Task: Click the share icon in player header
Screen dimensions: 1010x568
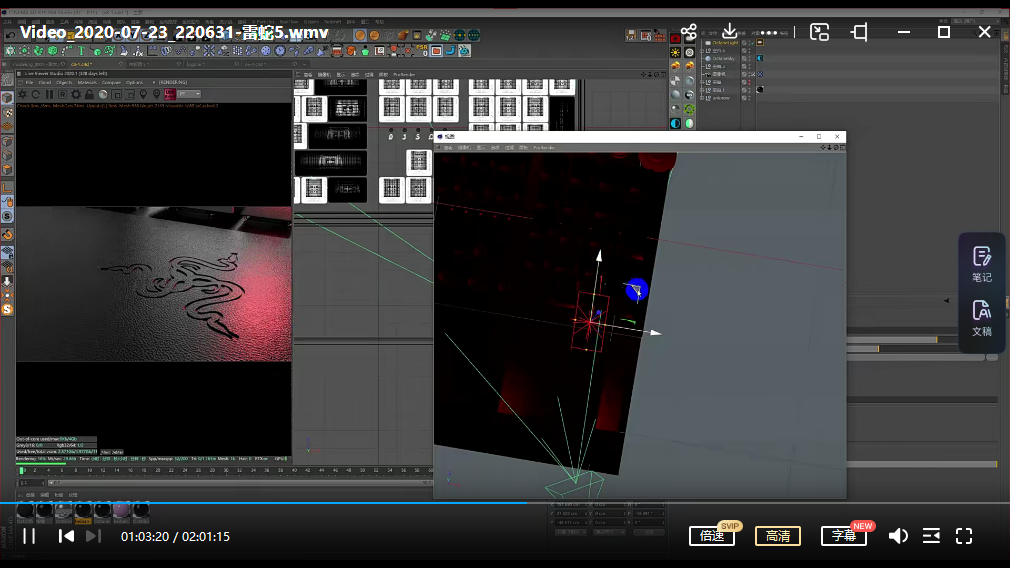Action: click(689, 32)
